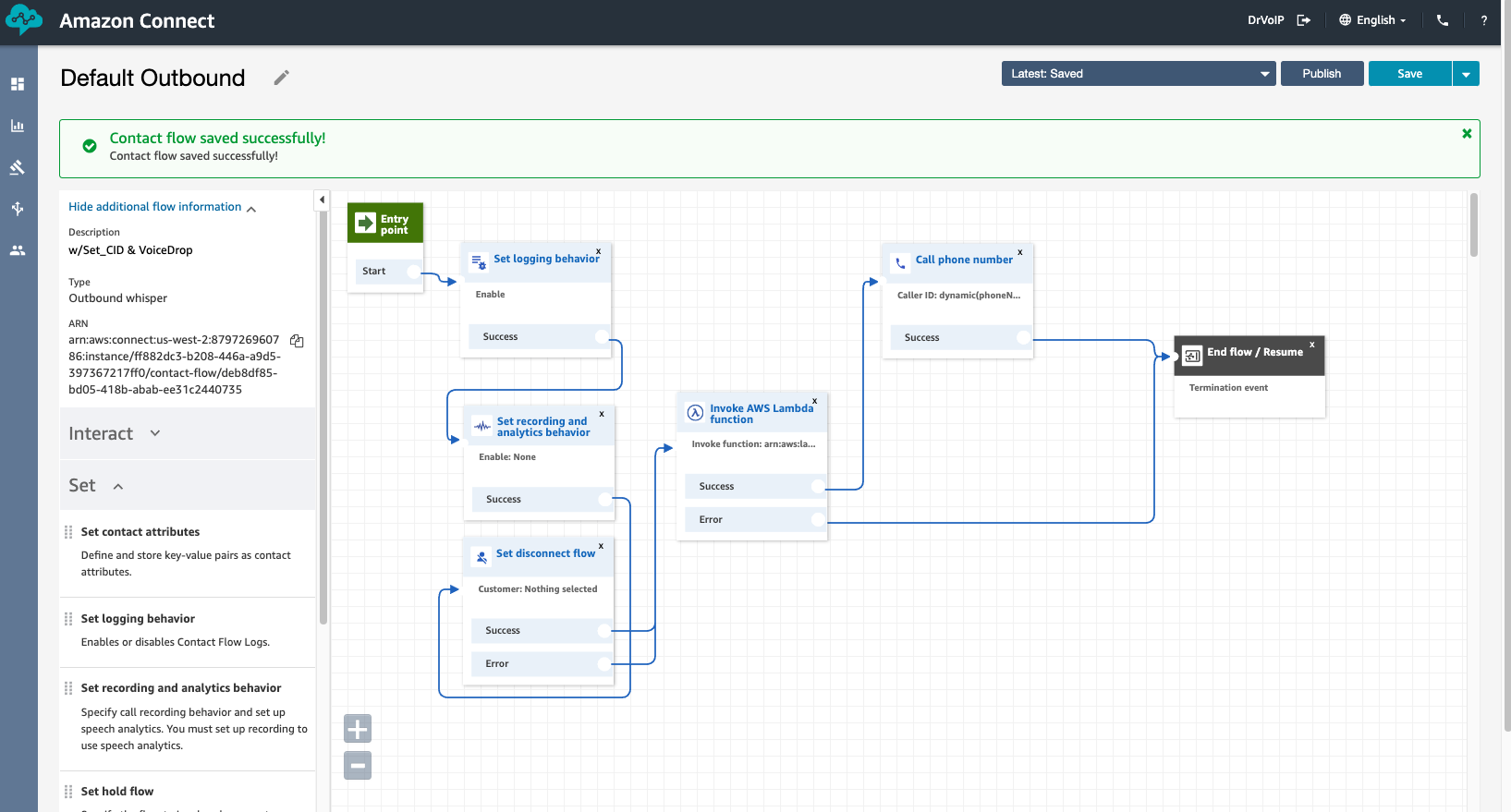The image size is (1511, 812).
Task: Remove the Call phone number block
Action: (1020, 252)
